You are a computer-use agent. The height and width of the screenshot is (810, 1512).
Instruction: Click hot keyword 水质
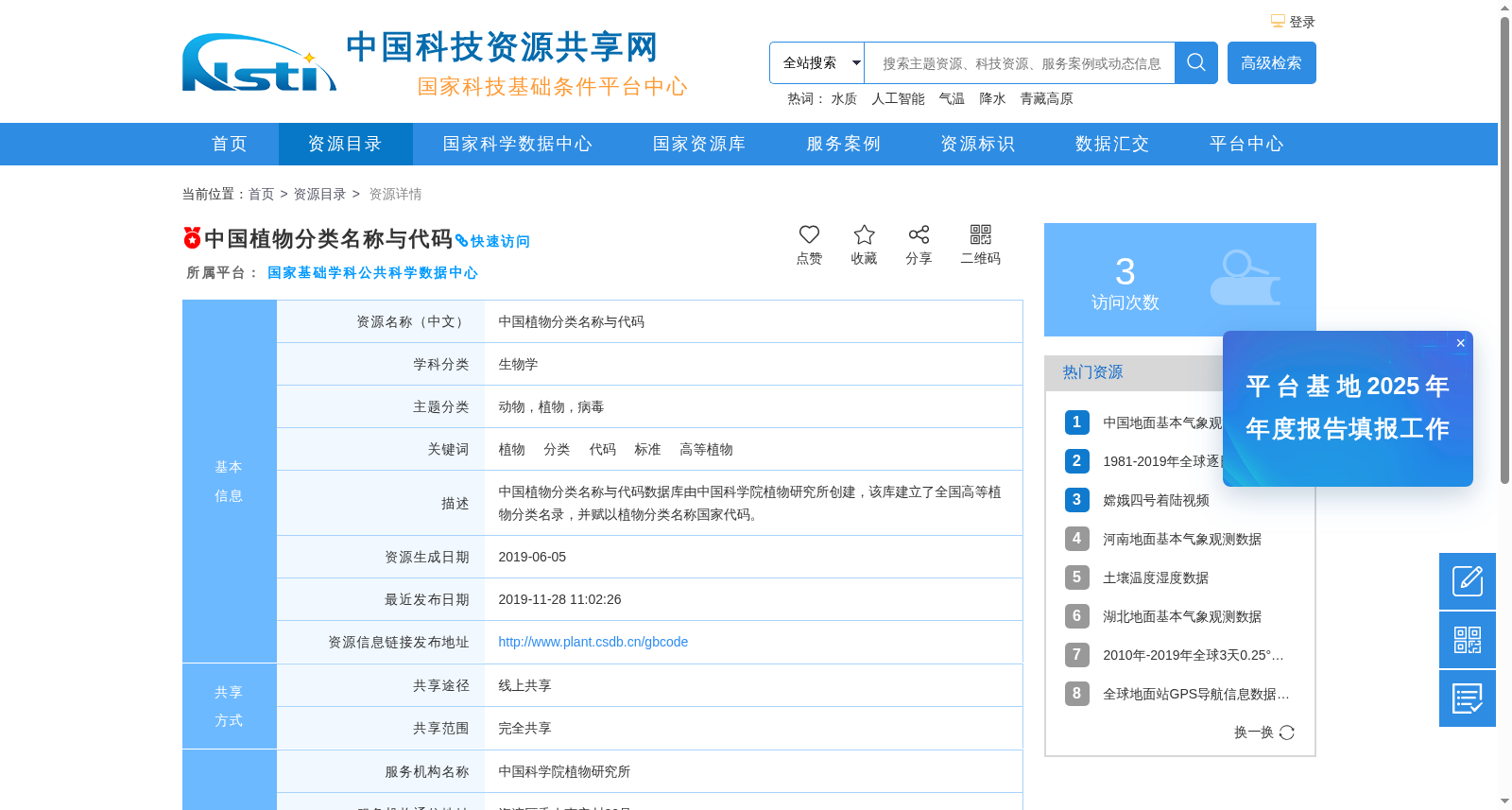coord(844,98)
